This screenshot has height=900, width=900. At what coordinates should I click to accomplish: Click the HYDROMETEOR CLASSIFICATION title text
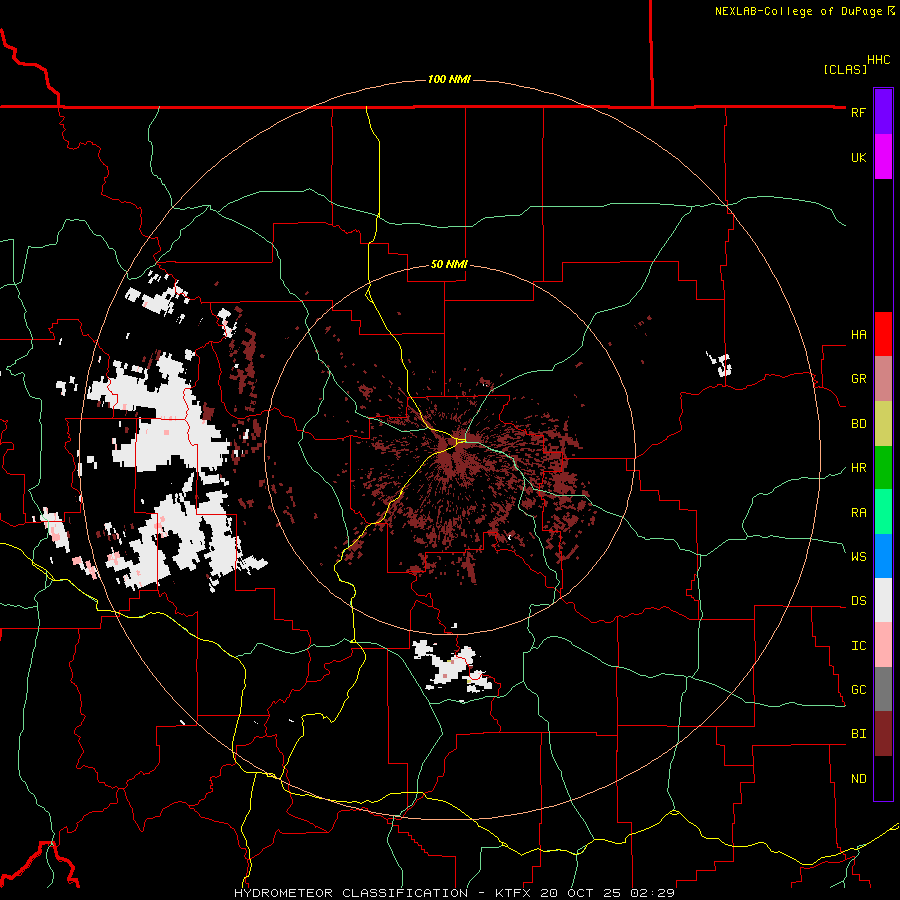[x=351, y=893]
